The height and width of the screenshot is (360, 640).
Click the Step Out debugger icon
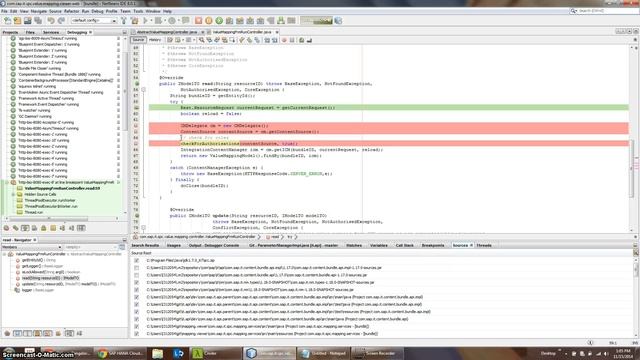(260, 20)
